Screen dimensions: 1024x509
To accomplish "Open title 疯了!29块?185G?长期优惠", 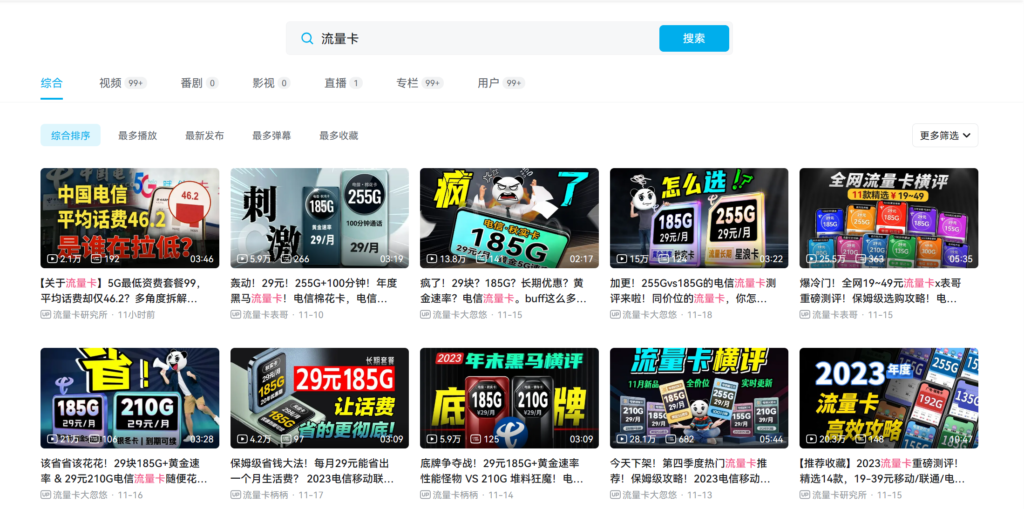I will (504, 291).
